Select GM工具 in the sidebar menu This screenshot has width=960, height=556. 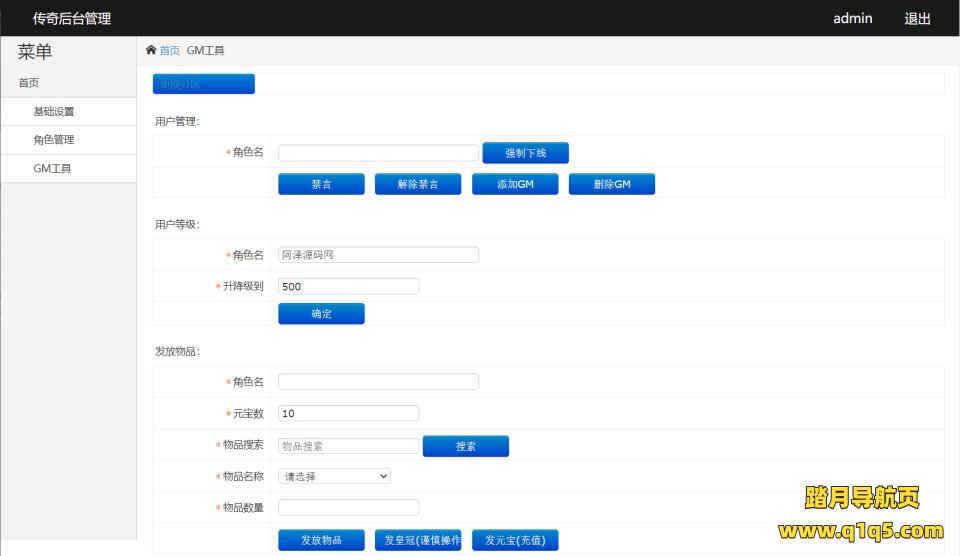(x=52, y=169)
